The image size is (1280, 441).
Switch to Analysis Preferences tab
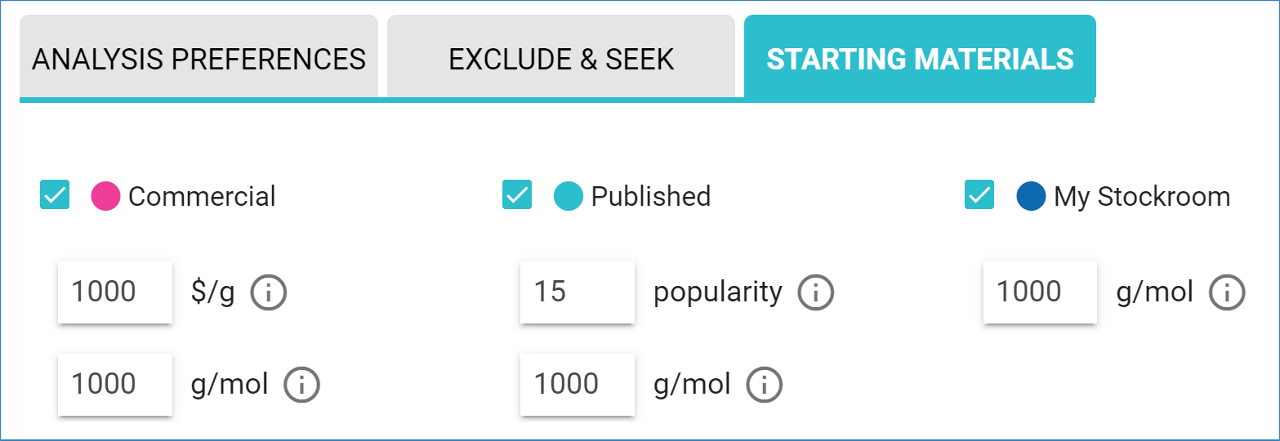(x=199, y=57)
